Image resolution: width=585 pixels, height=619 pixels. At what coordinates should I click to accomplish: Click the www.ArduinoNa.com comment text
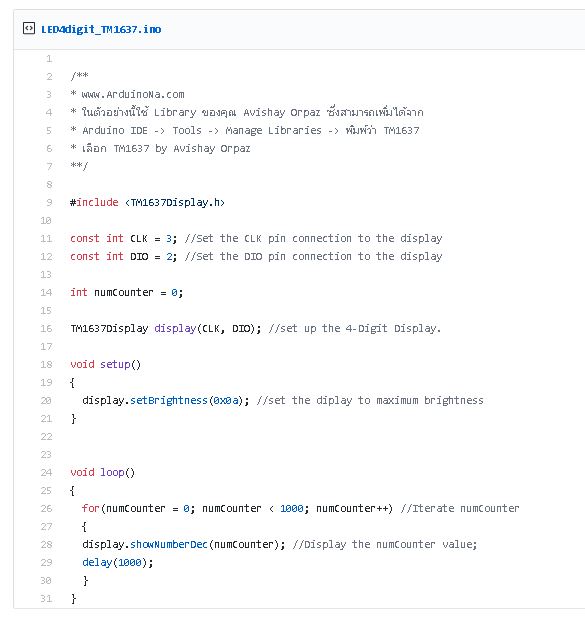(x=133, y=95)
